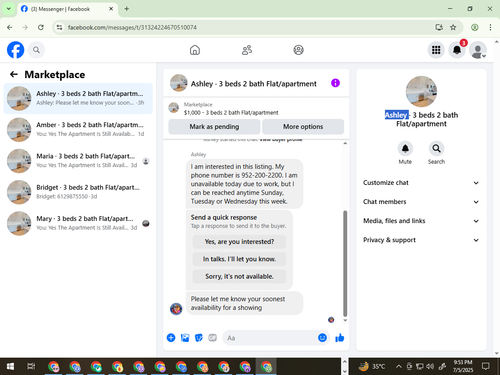Go back using the Marketplace back arrow

(14, 74)
